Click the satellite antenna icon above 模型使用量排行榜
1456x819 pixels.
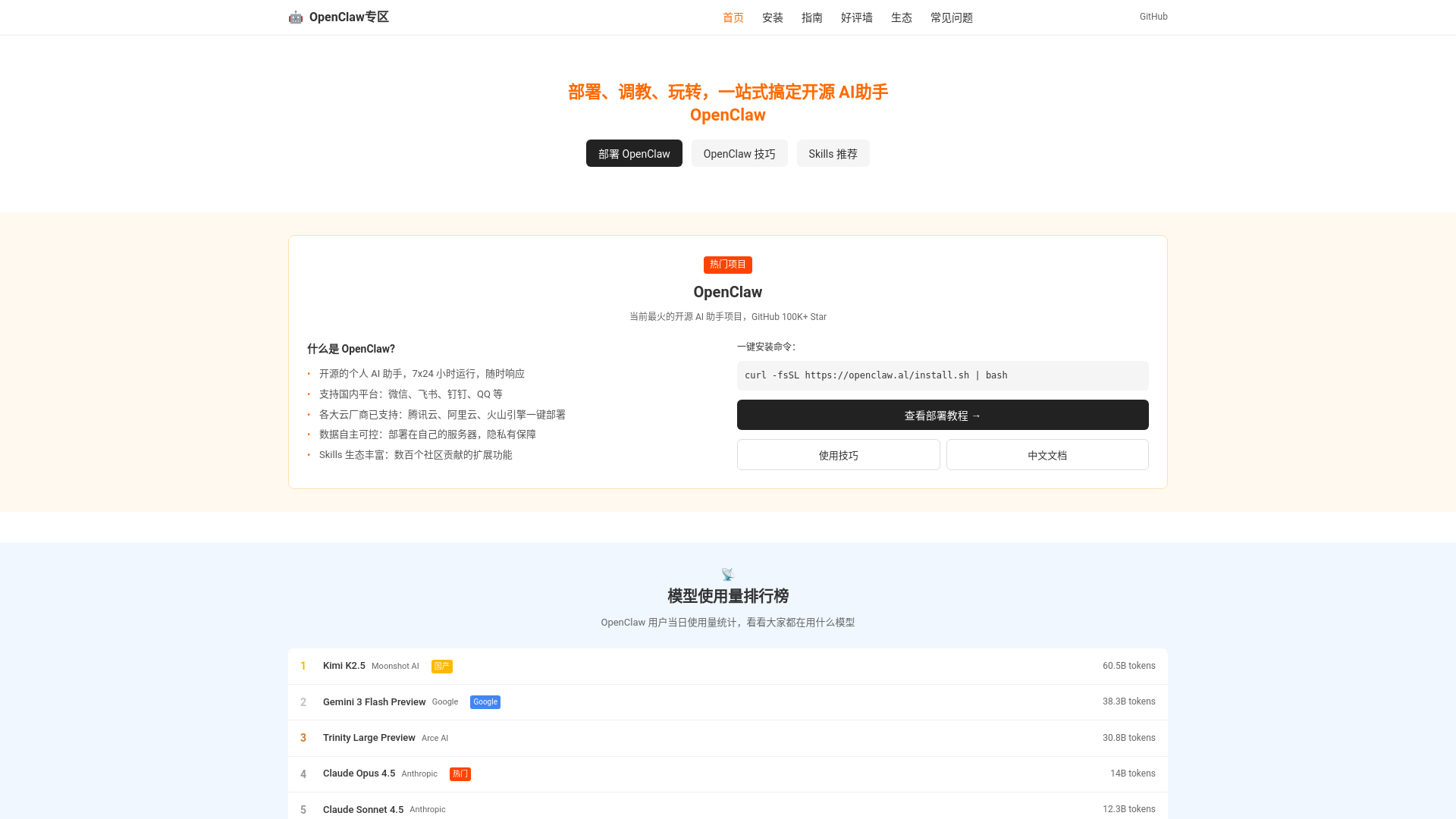[x=728, y=574]
